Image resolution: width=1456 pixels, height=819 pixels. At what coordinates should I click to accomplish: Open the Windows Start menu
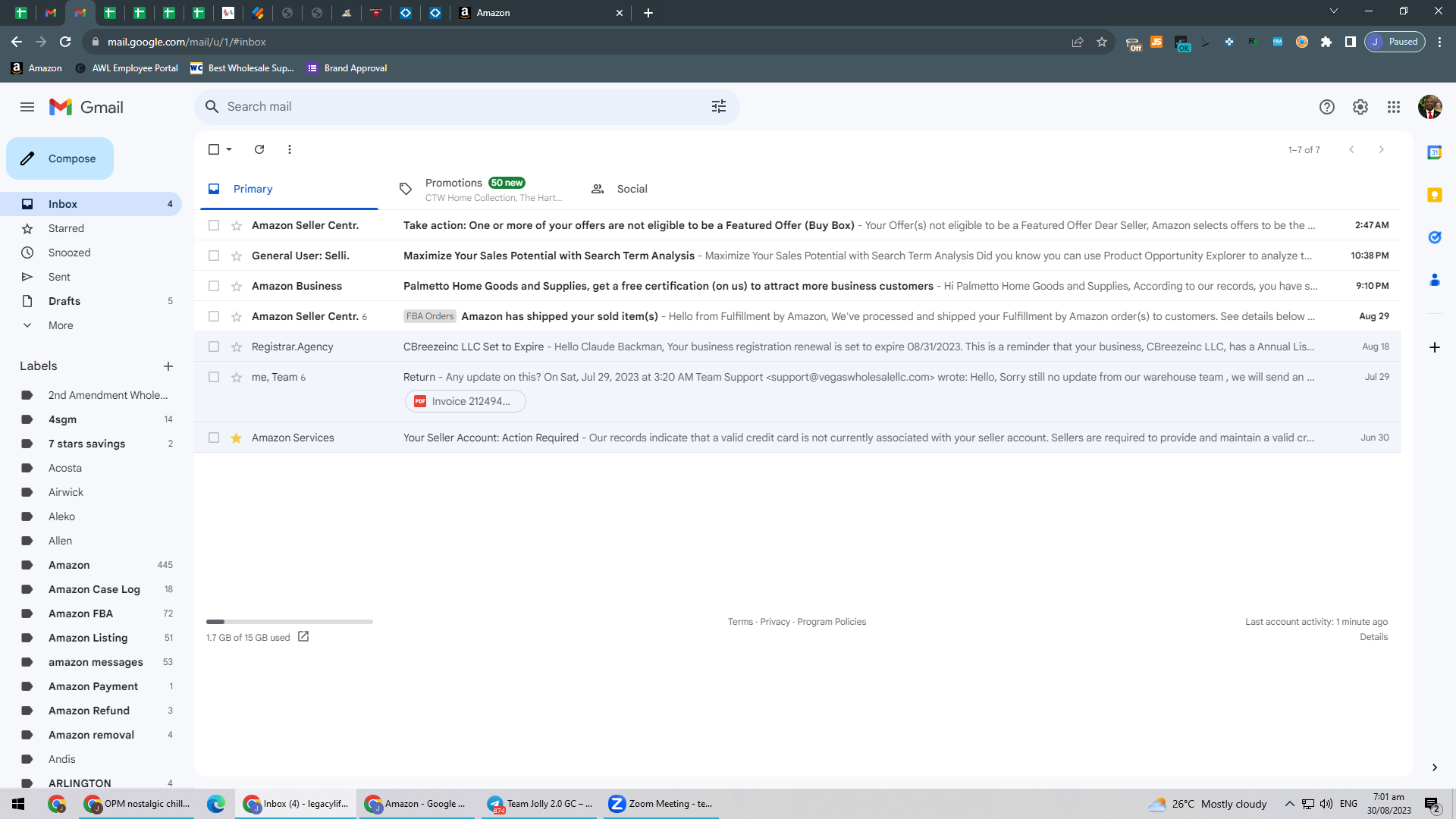(x=18, y=804)
